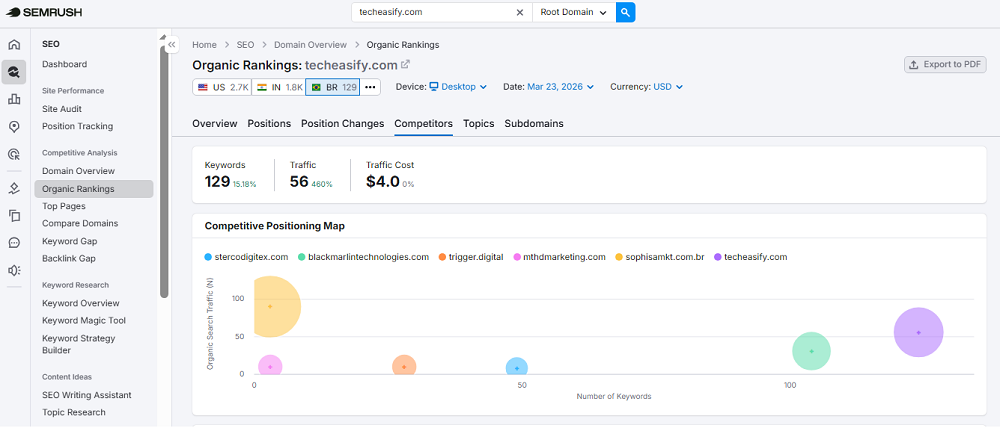
Task: Open the AI sparkle icon in rail
Action: (14, 188)
